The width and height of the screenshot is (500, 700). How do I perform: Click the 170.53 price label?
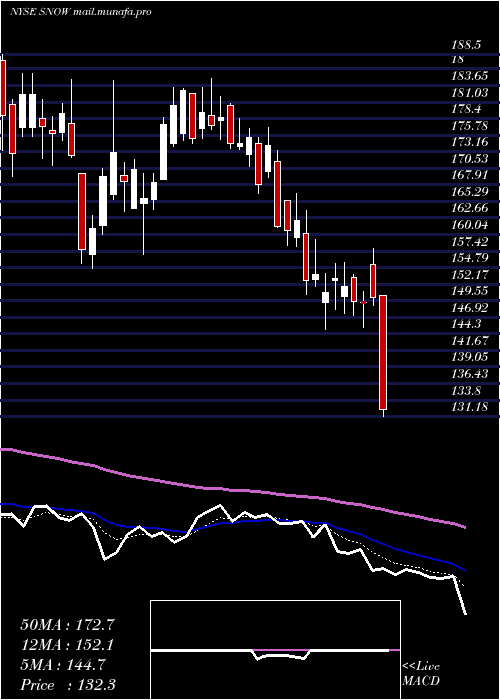click(x=470, y=159)
